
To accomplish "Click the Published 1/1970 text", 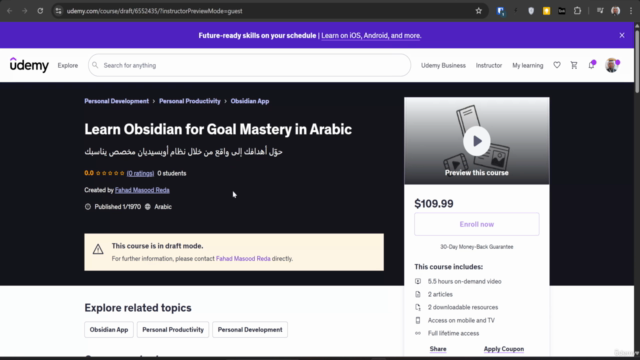I will point(118,207).
